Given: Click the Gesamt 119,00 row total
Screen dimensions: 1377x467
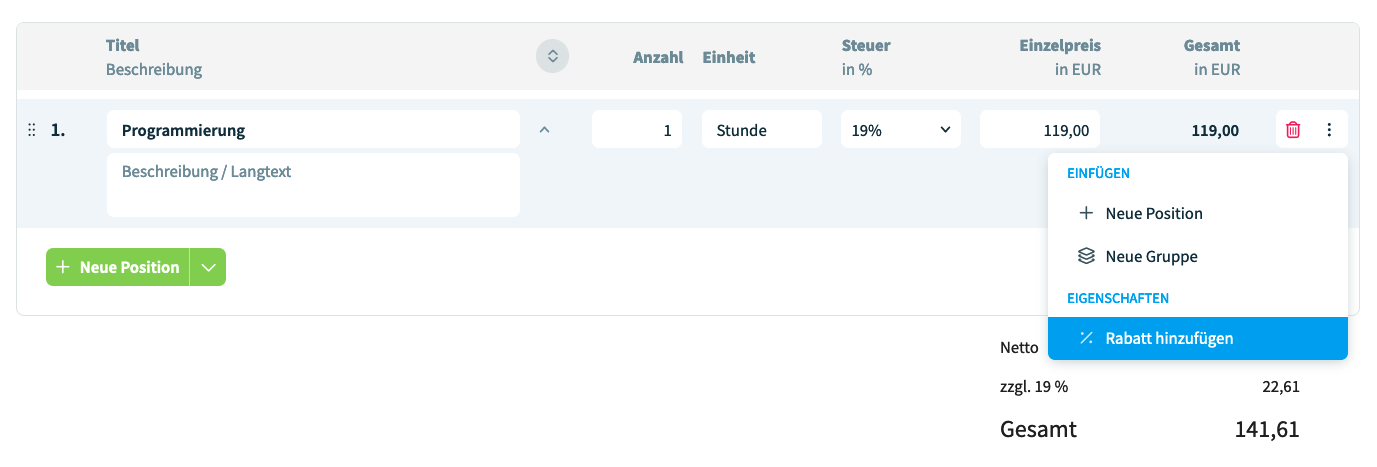Looking at the screenshot, I should point(1215,130).
